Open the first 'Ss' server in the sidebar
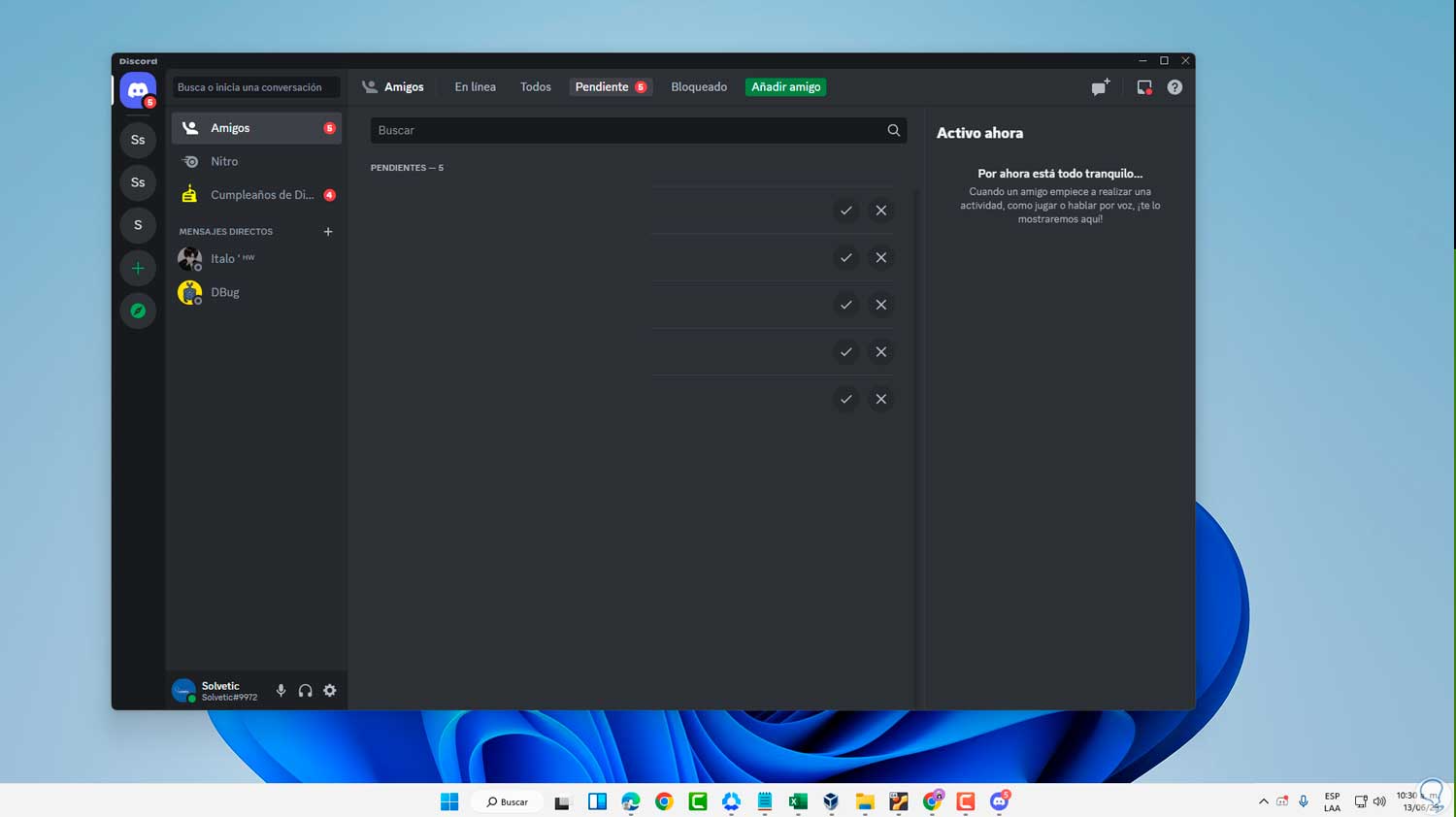This screenshot has width=1456, height=817. tap(138, 140)
